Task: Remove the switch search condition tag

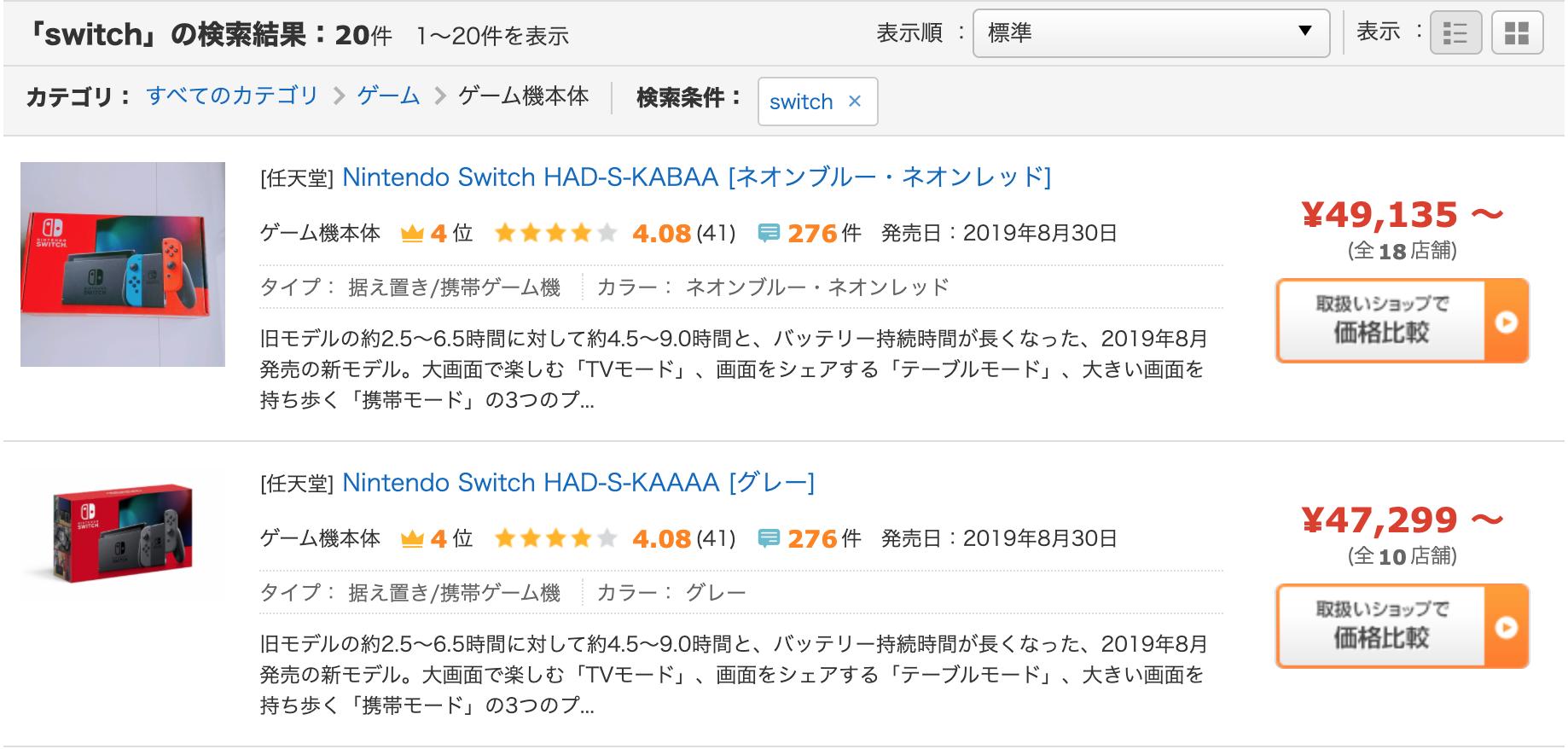Action: (x=855, y=102)
